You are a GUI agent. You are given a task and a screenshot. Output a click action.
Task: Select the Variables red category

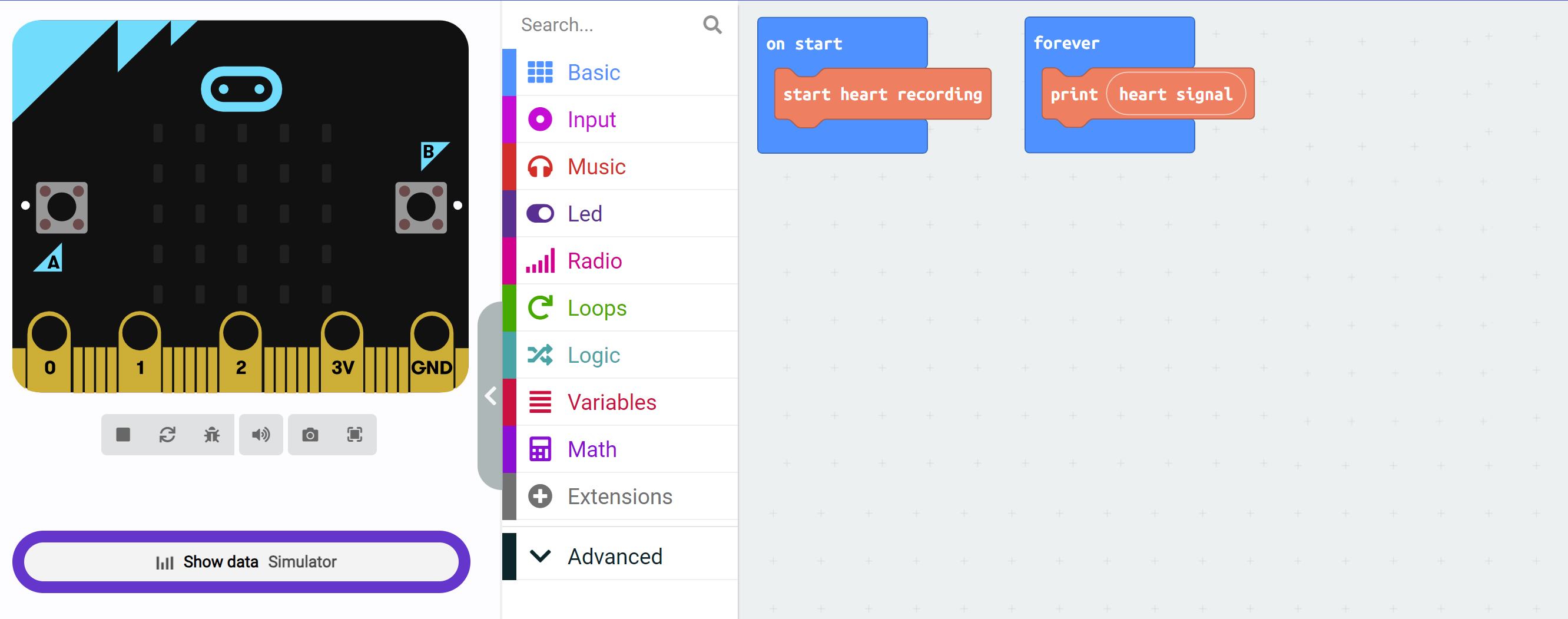coord(619,402)
